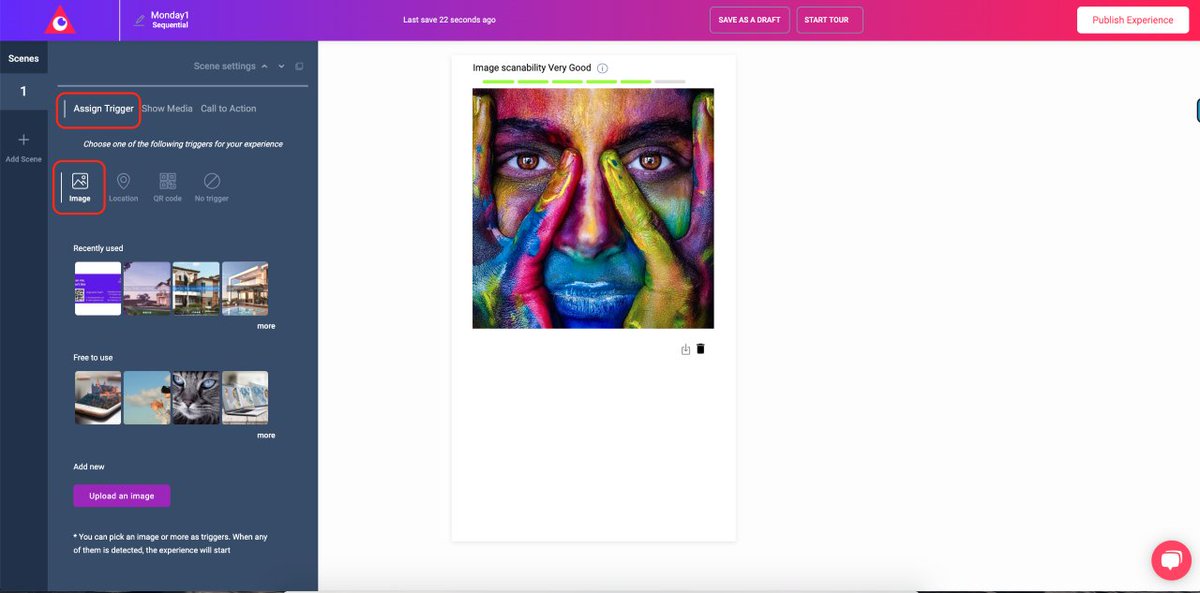This screenshot has height=593, width=1200.
Task: Click Image scanability Very Good text
Action: [x=532, y=68]
